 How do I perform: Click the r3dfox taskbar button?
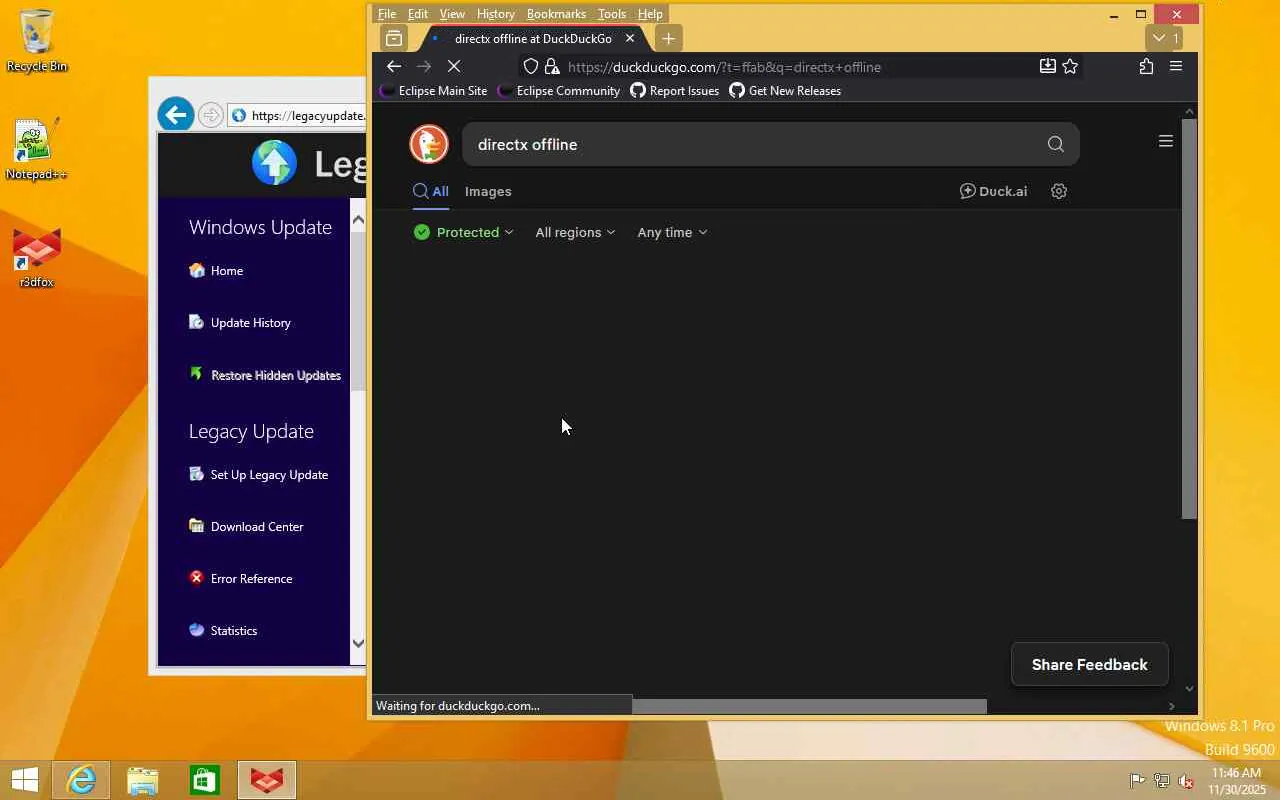267,780
